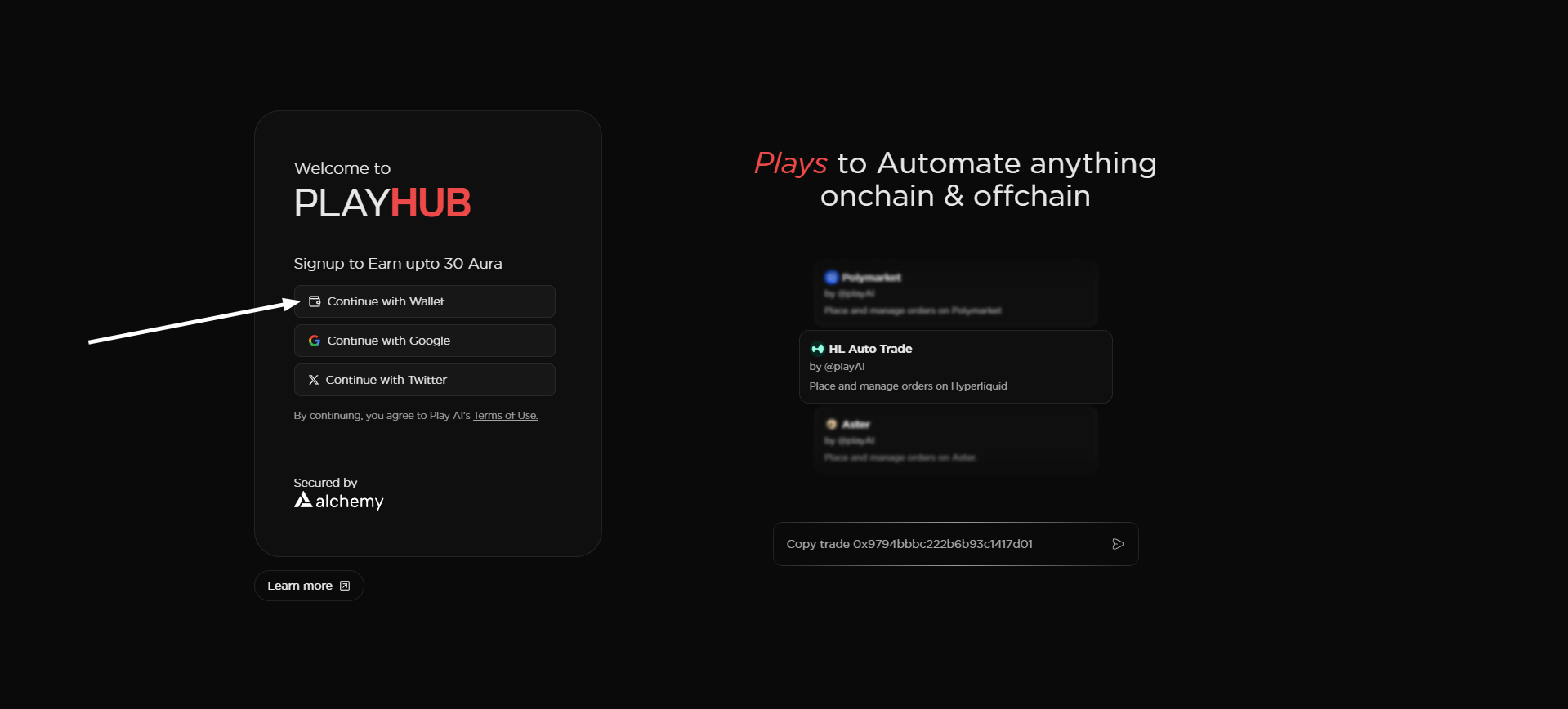Click the alchemy logo
Image resolution: width=1568 pixels, height=709 pixels.
339,501
